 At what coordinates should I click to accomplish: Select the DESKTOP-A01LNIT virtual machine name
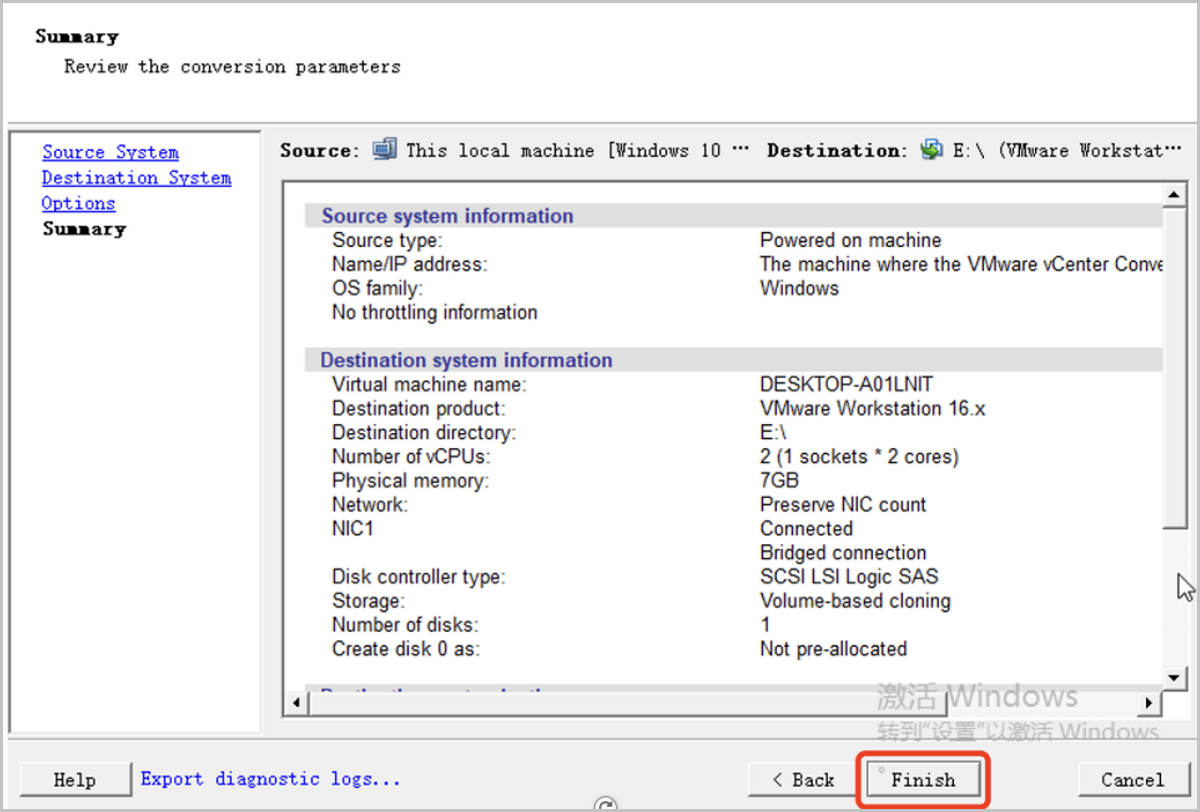pyautogui.click(x=846, y=384)
